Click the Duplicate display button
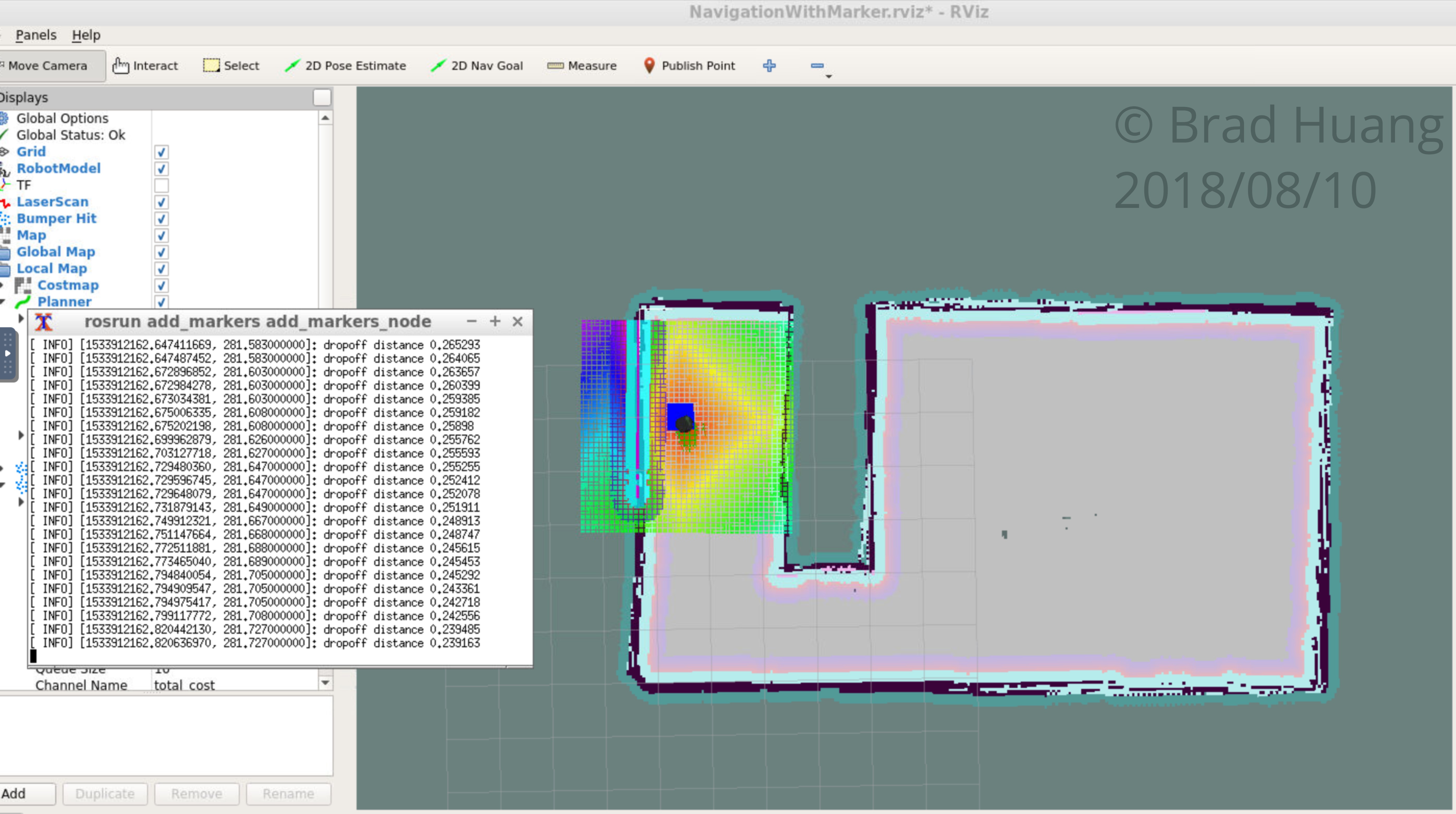The height and width of the screenshot is (814, 1456). pos(105,794)
